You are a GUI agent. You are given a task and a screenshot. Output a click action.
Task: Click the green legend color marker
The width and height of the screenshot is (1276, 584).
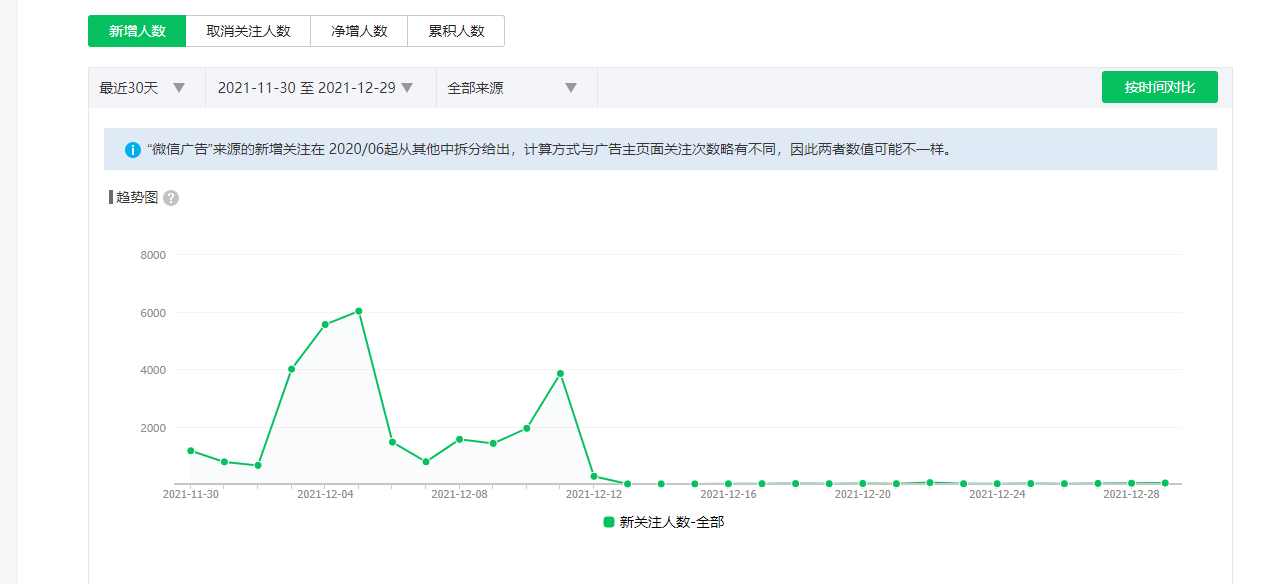(x=609, y=522)
